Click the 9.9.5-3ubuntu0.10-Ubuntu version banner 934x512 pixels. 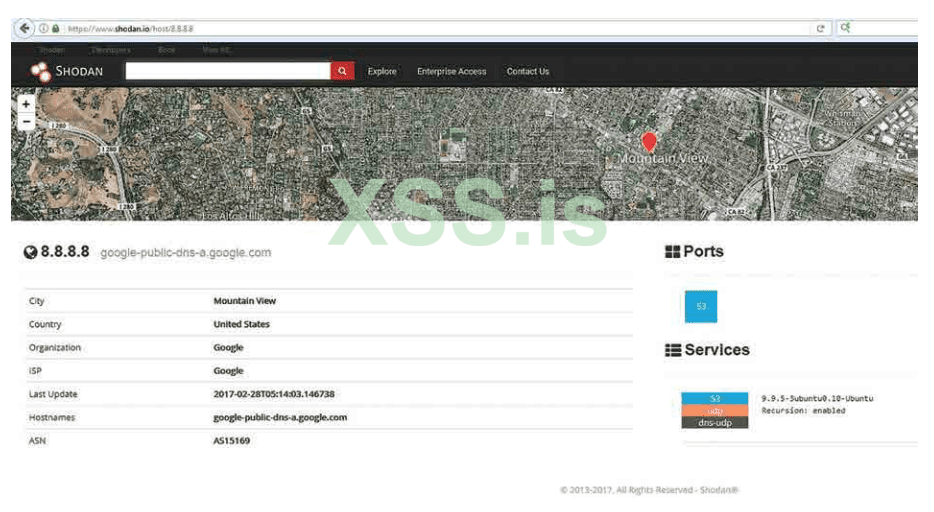pyautogui.click(x=817, y=398)
